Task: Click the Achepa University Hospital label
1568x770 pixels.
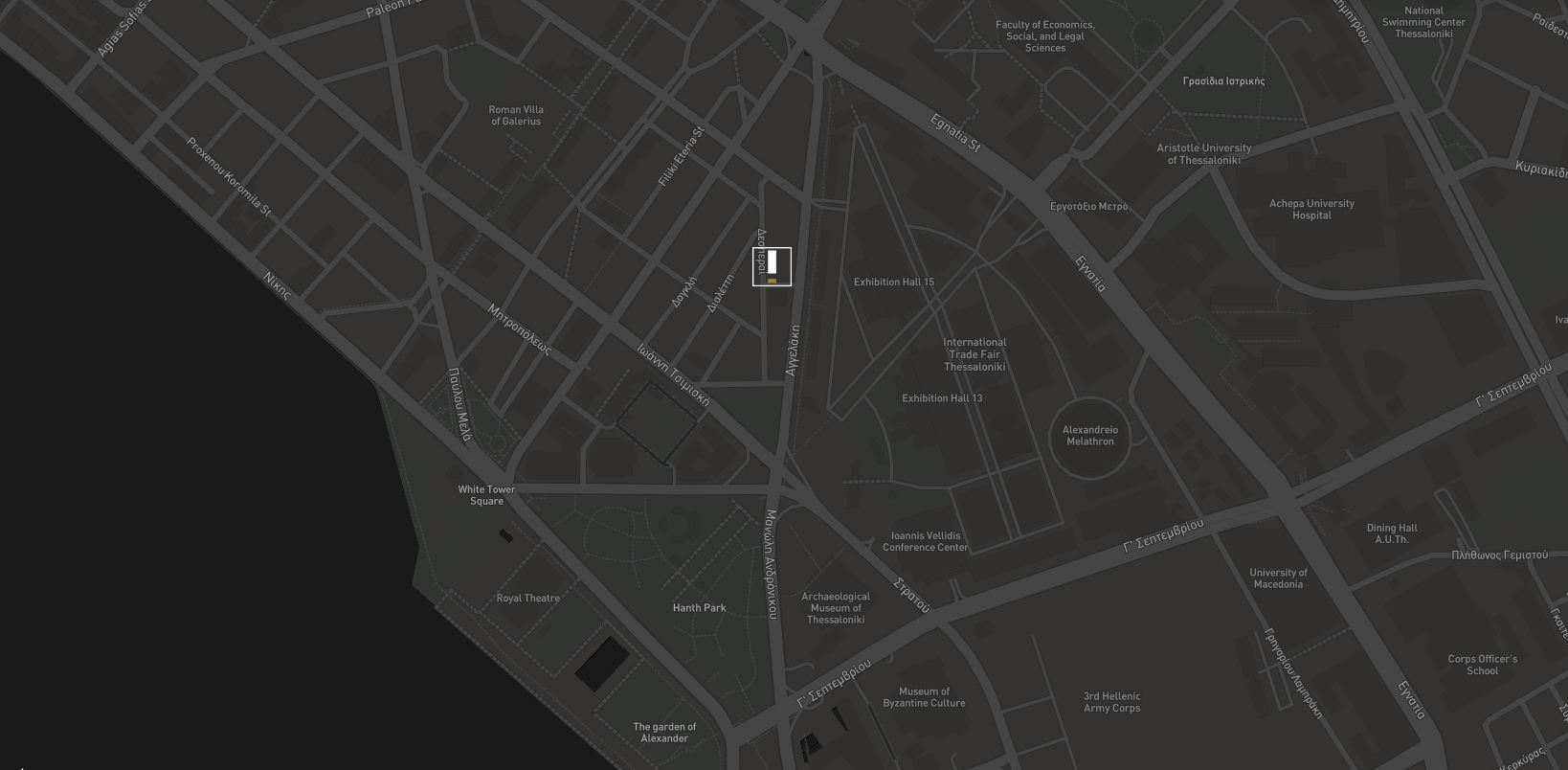Action: click(x=1311, y=210)
